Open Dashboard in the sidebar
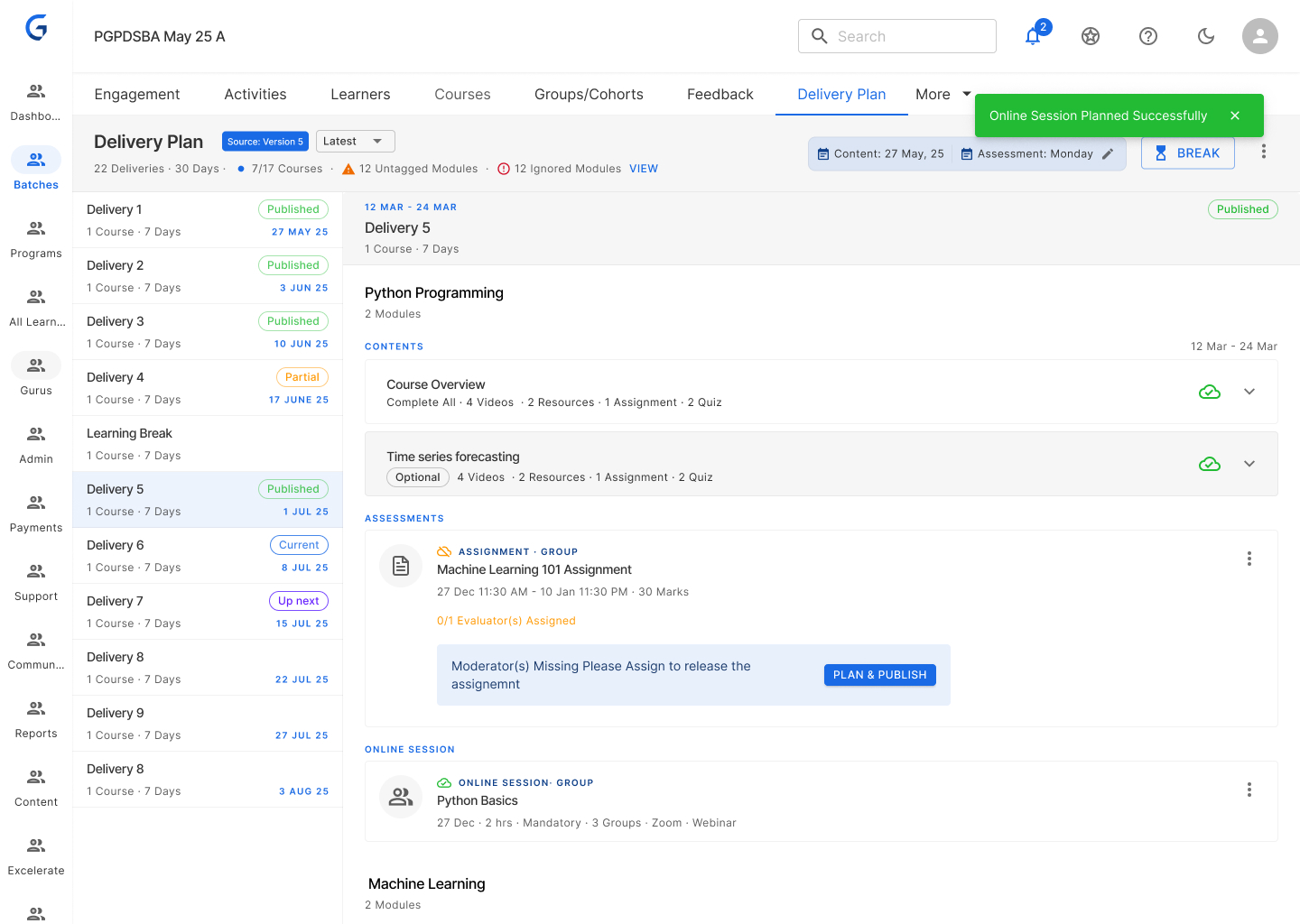The width and height of the screenshot is (1300, 924). coord(36,102)
